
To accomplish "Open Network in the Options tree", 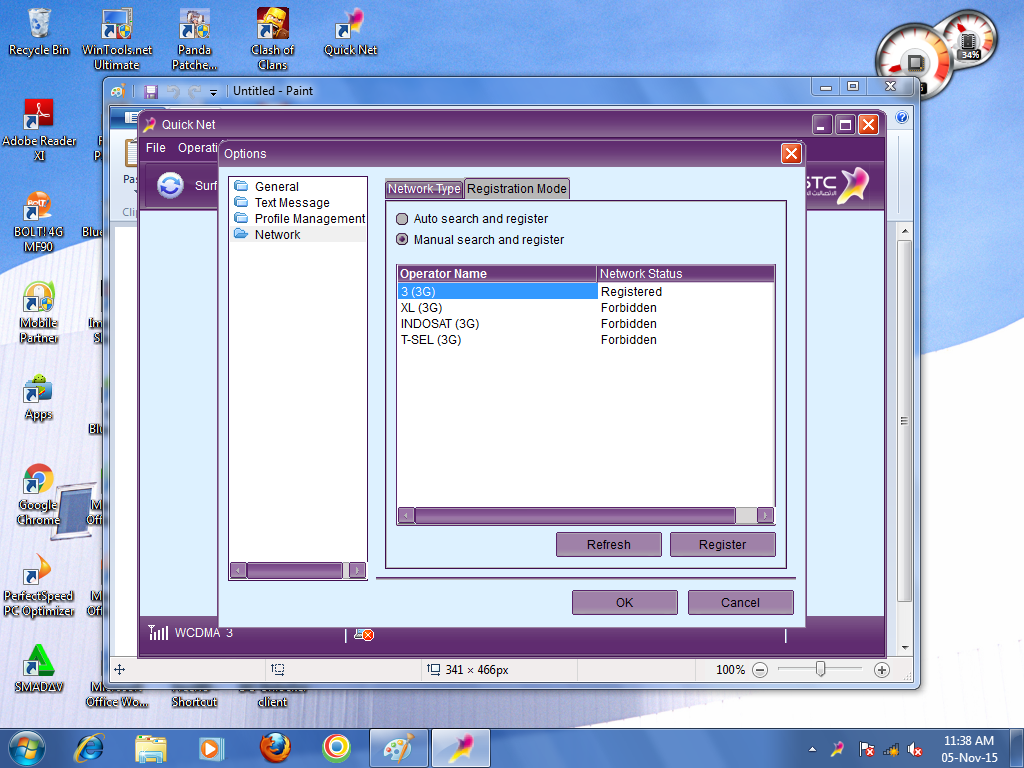I will point(278,234).
